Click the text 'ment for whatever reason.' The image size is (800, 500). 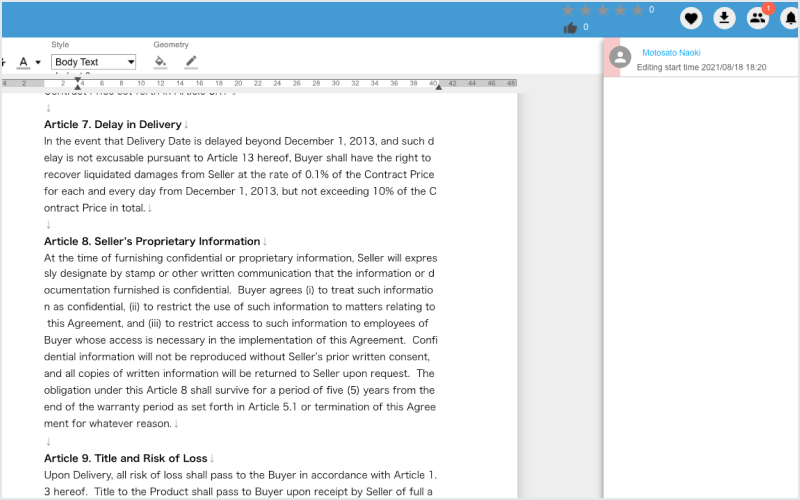108,423
